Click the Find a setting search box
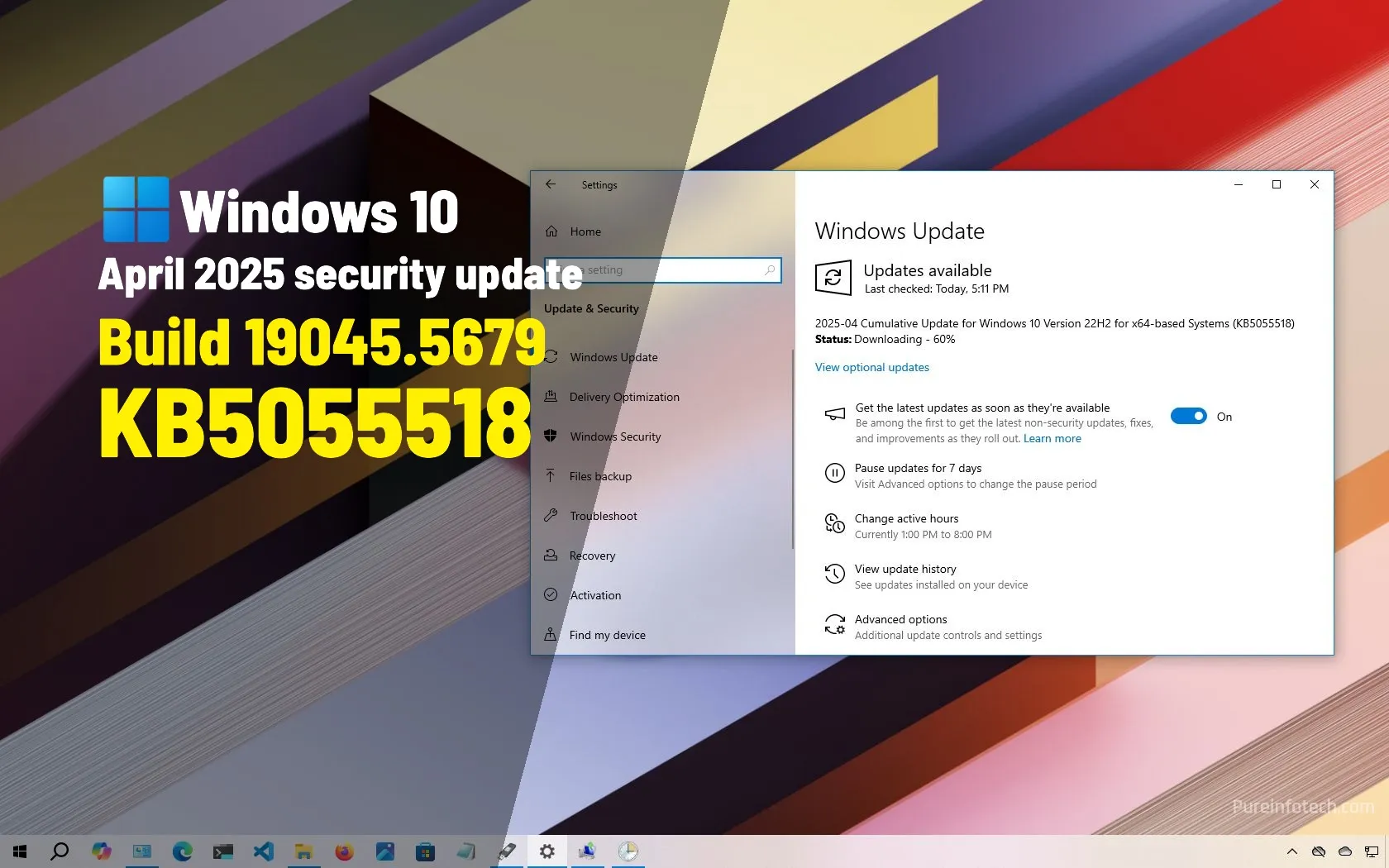This screenshot has width=1389, height=868. (x=663, y=269)
